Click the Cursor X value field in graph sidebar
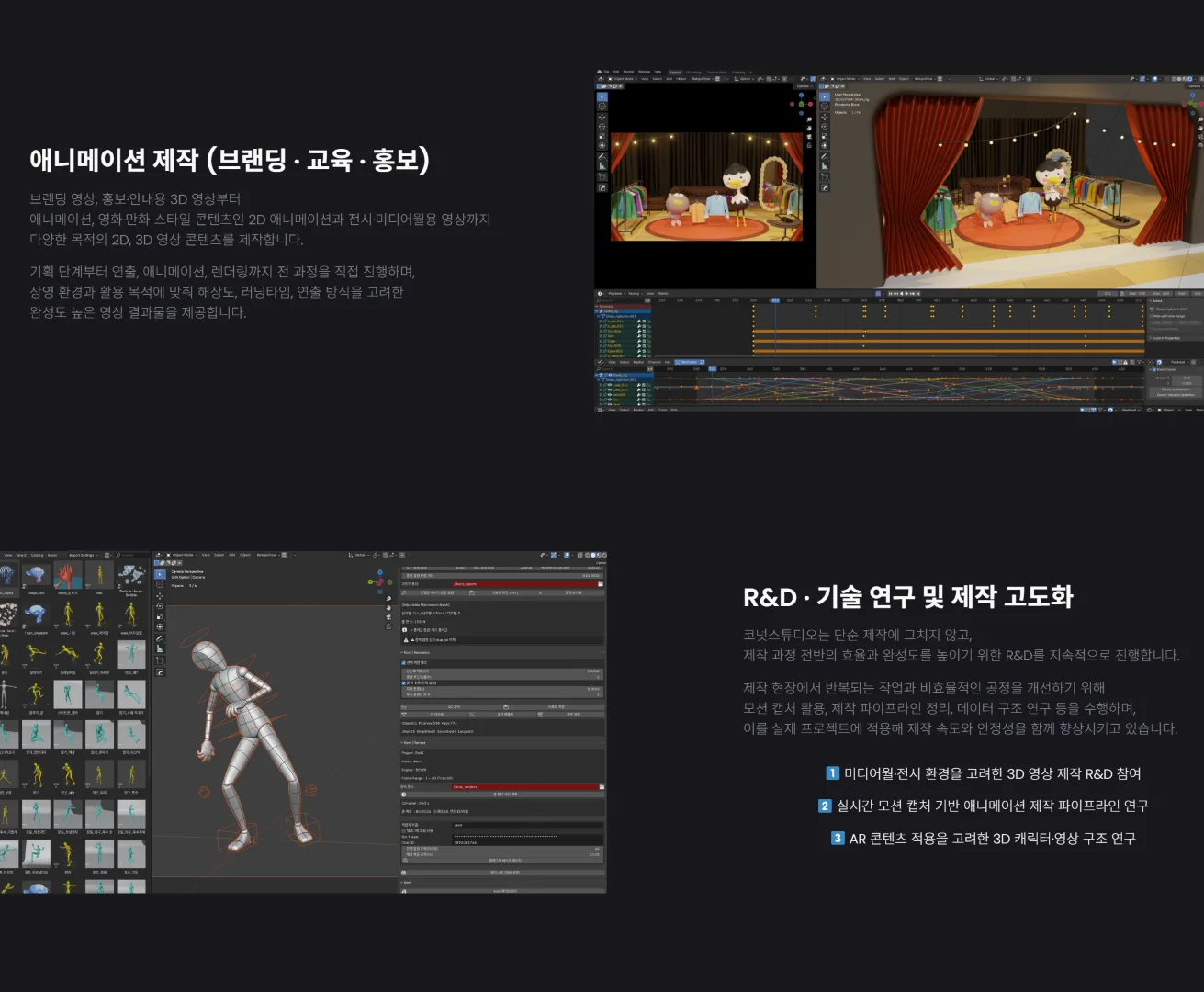Image resolution: width=1204 pixels, height=992 pixels. point(1187,378)
